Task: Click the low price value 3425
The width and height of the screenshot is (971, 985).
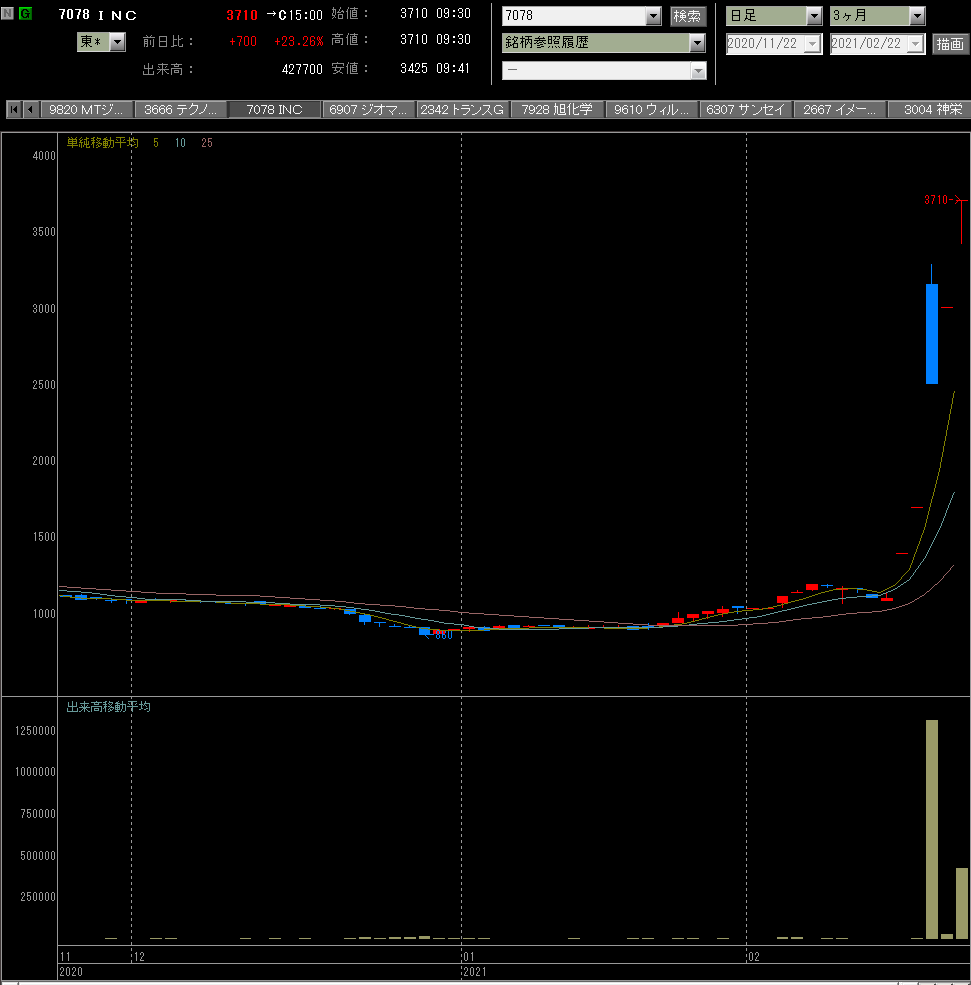Action: [414, 68]
